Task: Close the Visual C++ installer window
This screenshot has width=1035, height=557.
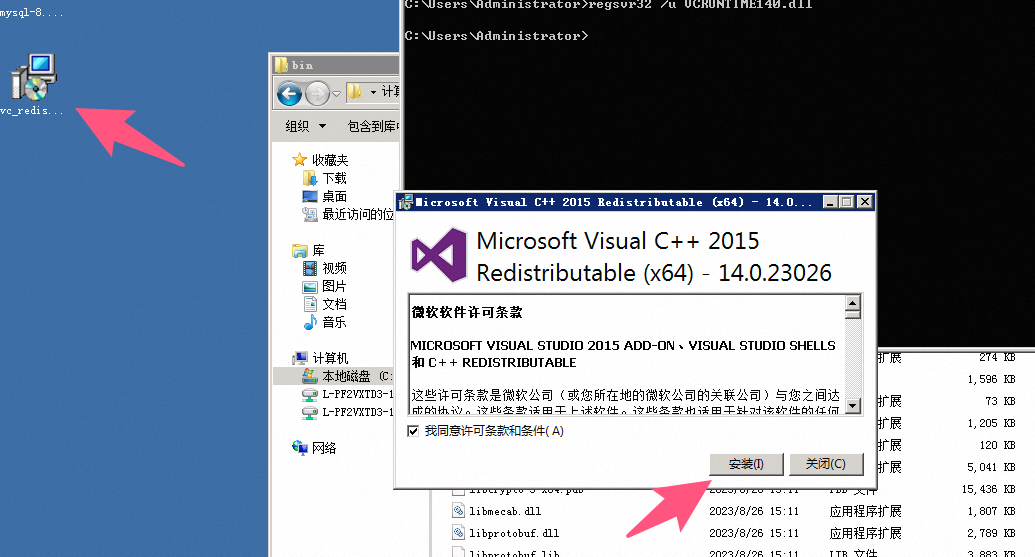Action: point(864,202)
